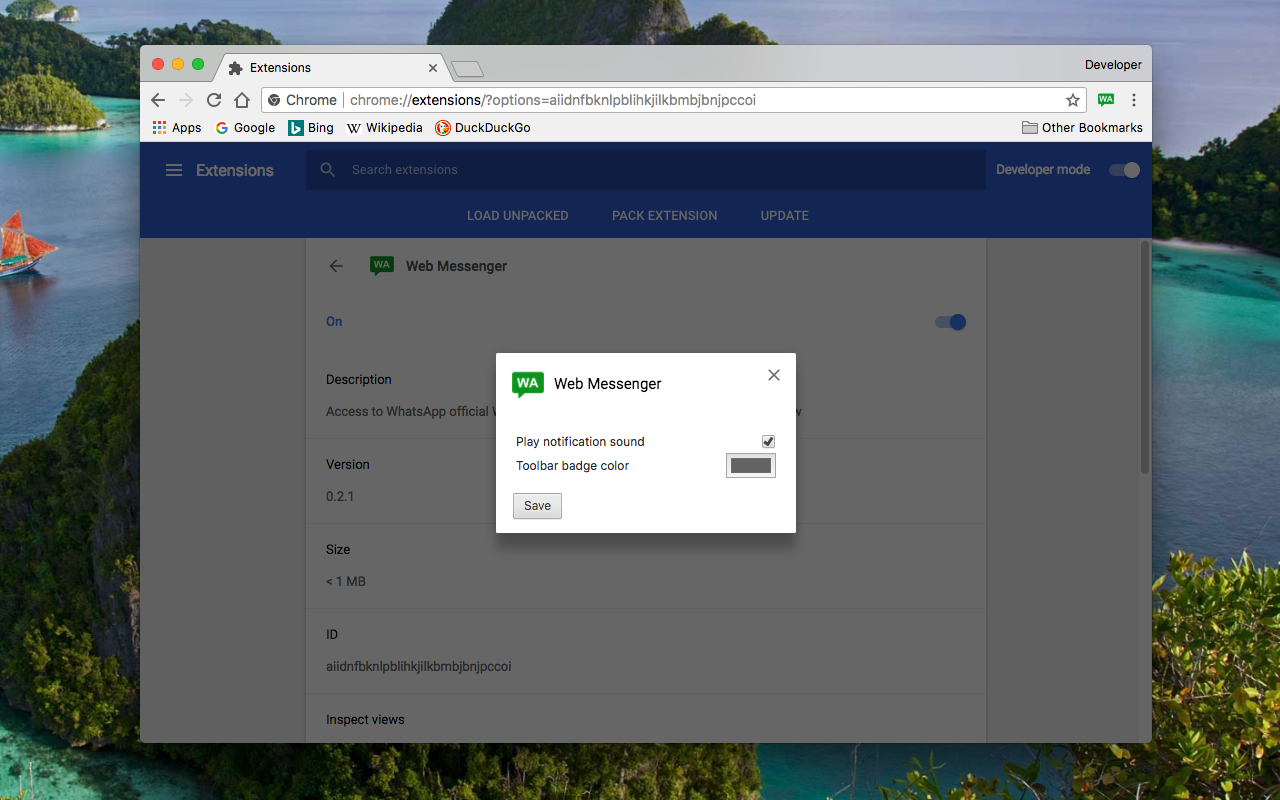Click the back arrow beside Web Messenger heading
The width and height of the screenshot is (1280, 800).
336,266
